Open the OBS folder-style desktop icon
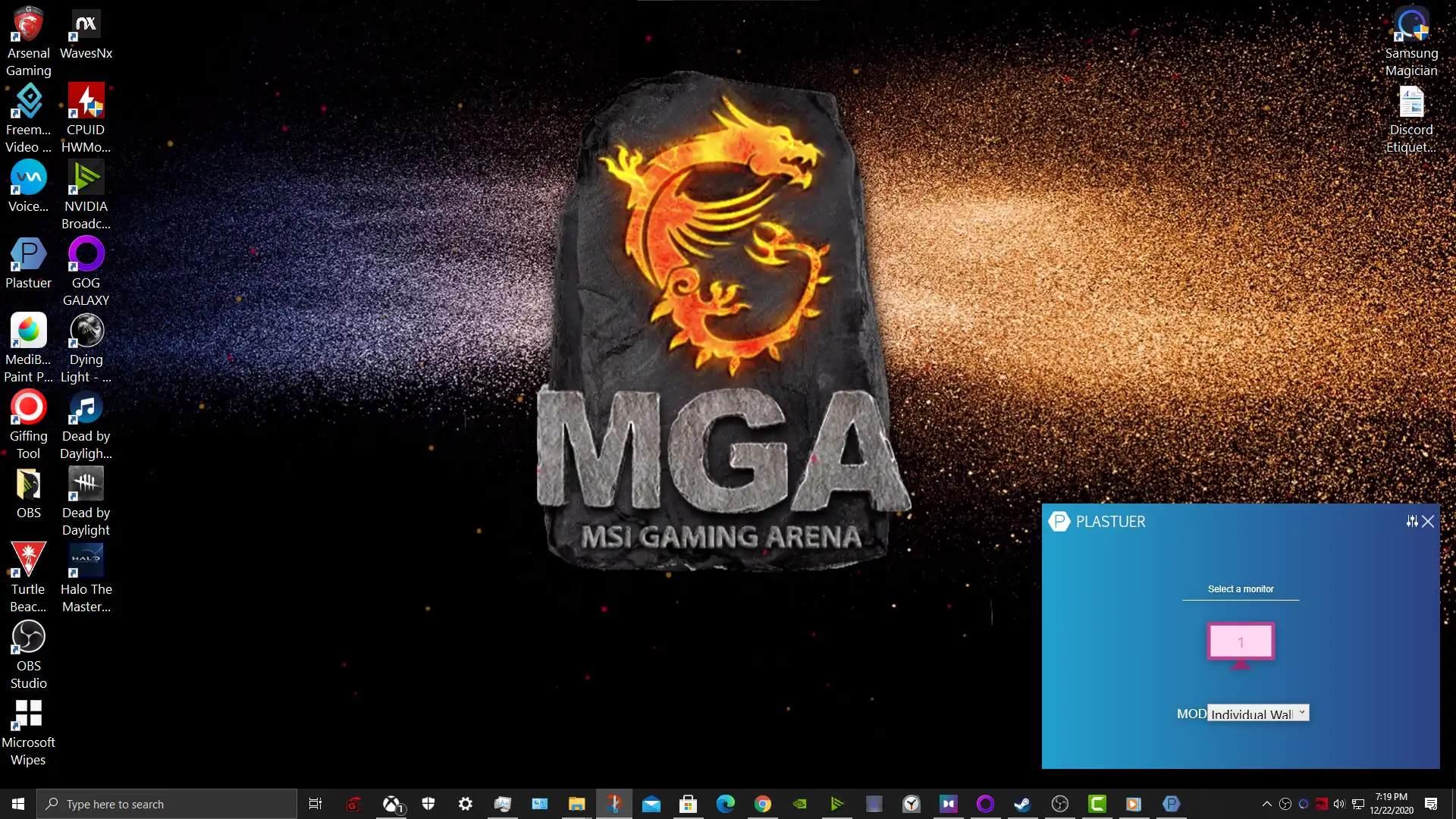The image size is (1456, 819). point(29,493)
